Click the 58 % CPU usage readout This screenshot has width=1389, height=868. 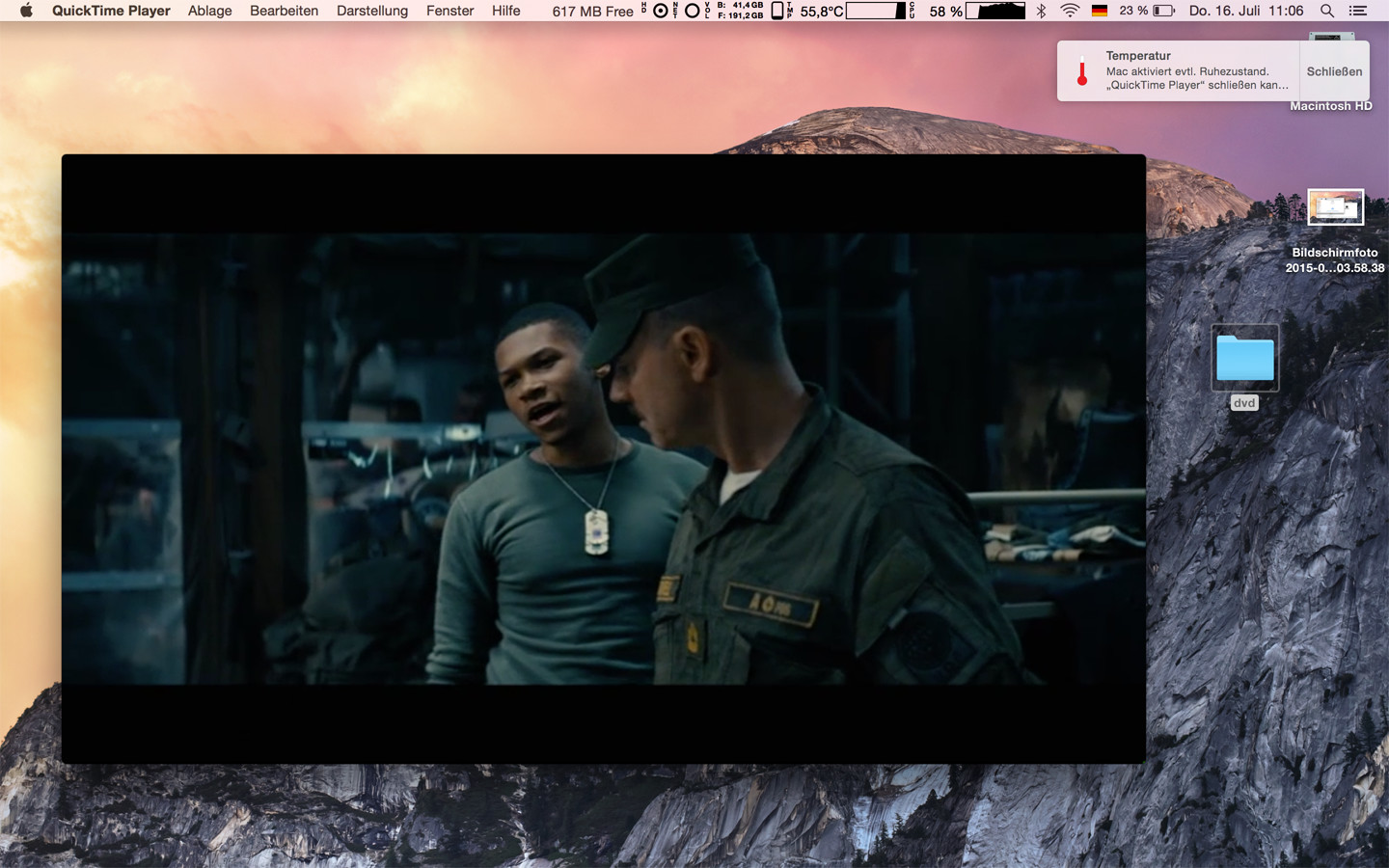point(945,12)
